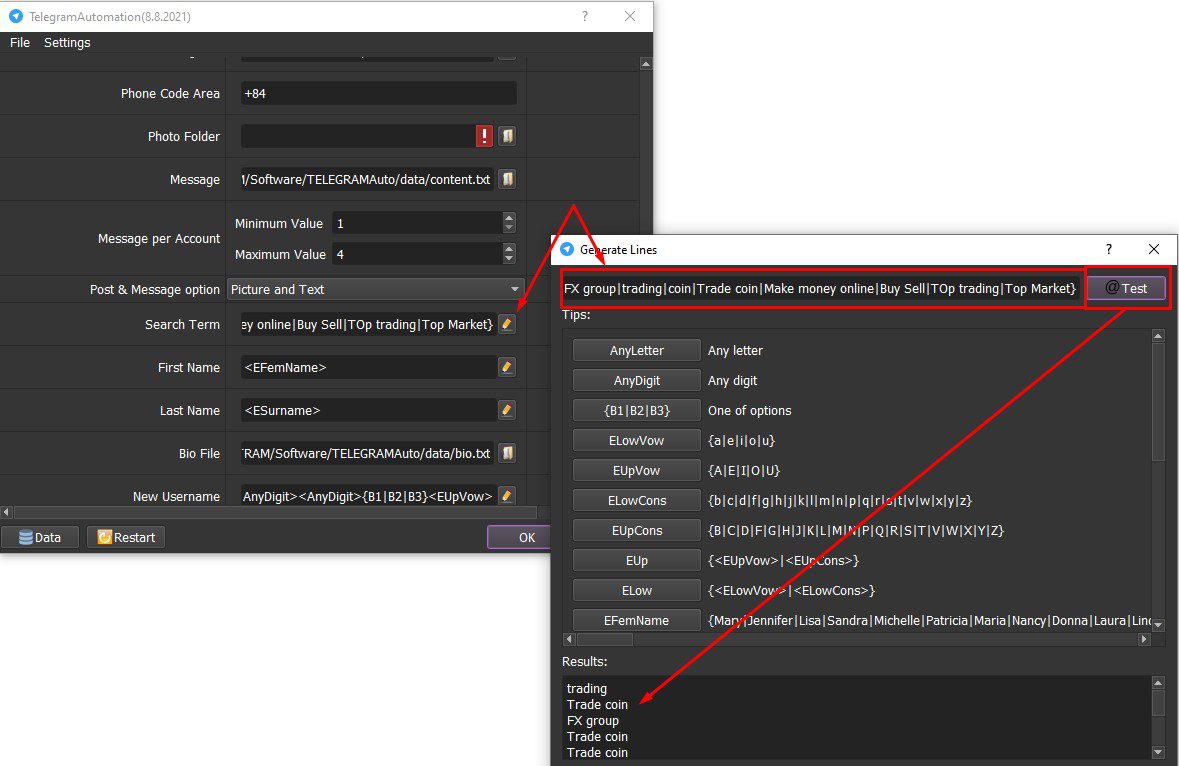This screenshot has height=766, width=1179.
Task: Insert the ELow token
Action: pyautogui.click(x=636, y=591)
